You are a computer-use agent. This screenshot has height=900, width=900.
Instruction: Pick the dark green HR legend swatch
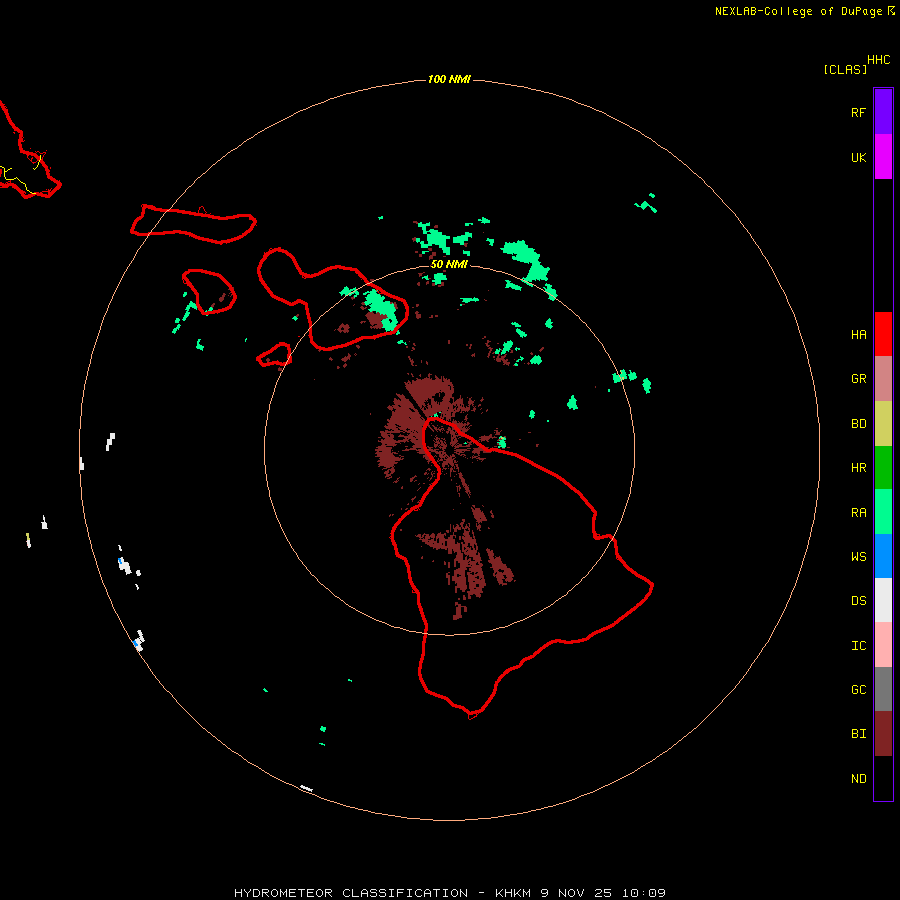coord(883,468)
